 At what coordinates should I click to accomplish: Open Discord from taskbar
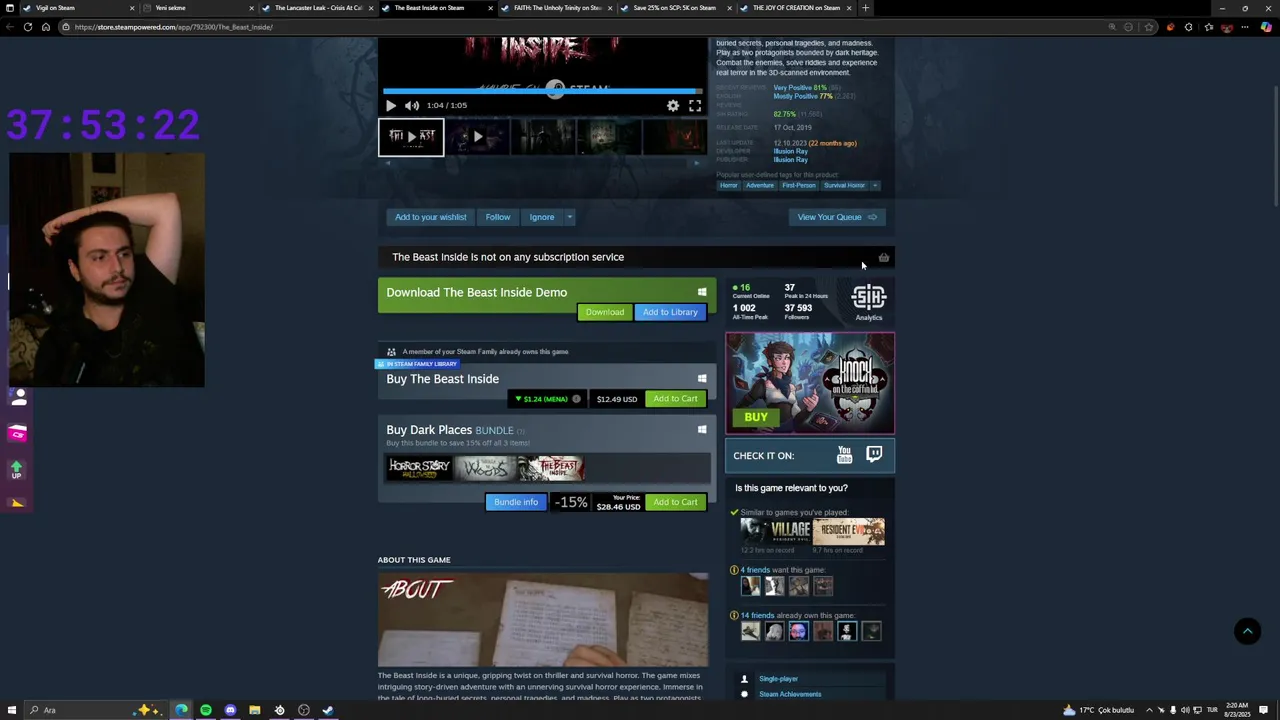pyautogui.click(x=230, y=710)
